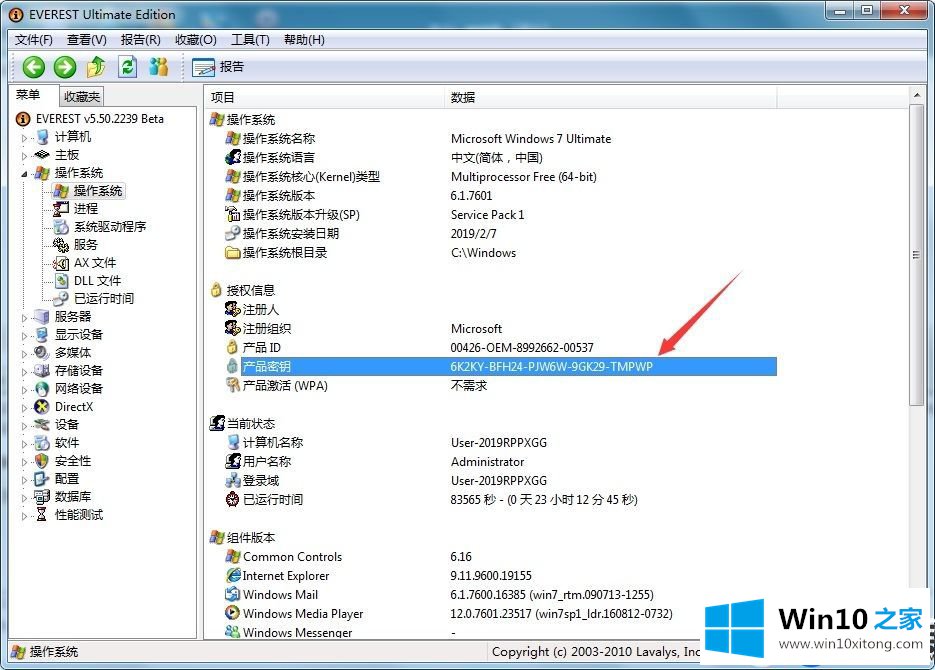Select EVEREST v5.50.2239 Beta root node
The width and height of the screenshot is (935, 670).
coord(99,119)
